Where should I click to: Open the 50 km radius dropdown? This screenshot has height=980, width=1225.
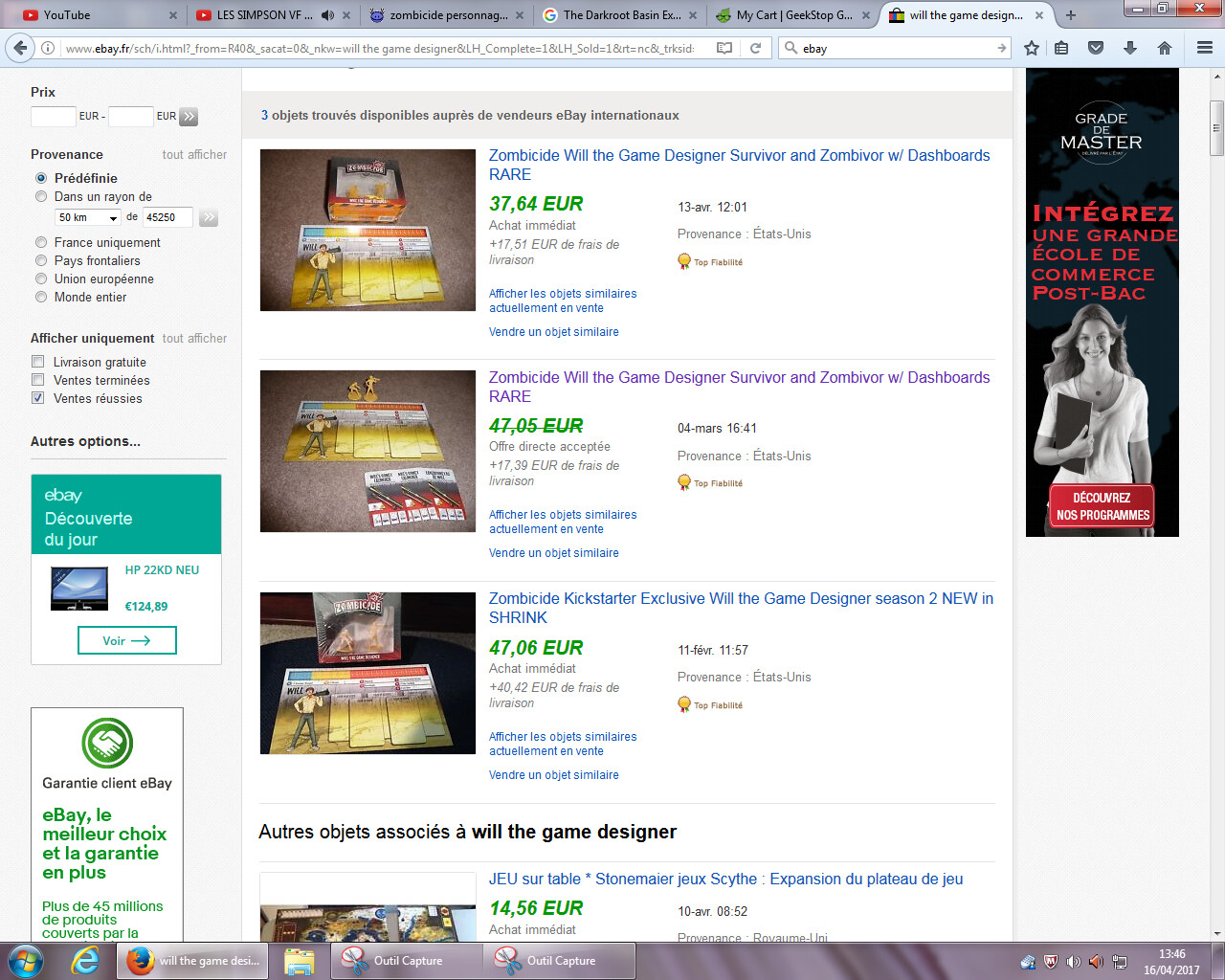87,217
